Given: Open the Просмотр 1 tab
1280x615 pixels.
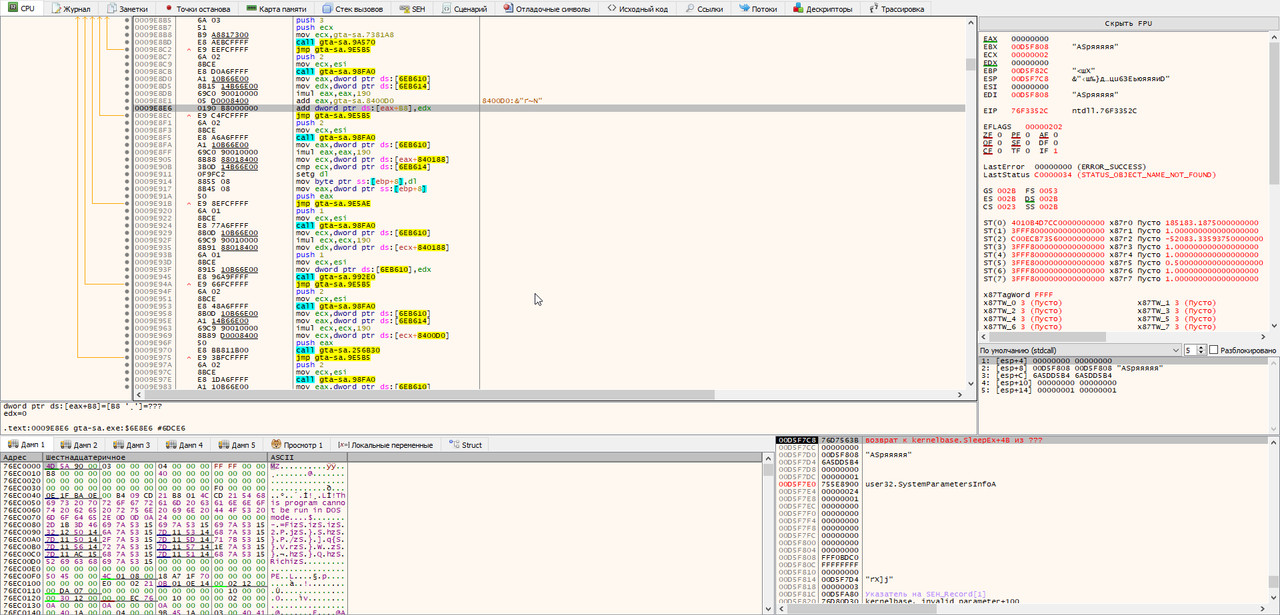Looking at the screenshot, I should tap(296, 444).
